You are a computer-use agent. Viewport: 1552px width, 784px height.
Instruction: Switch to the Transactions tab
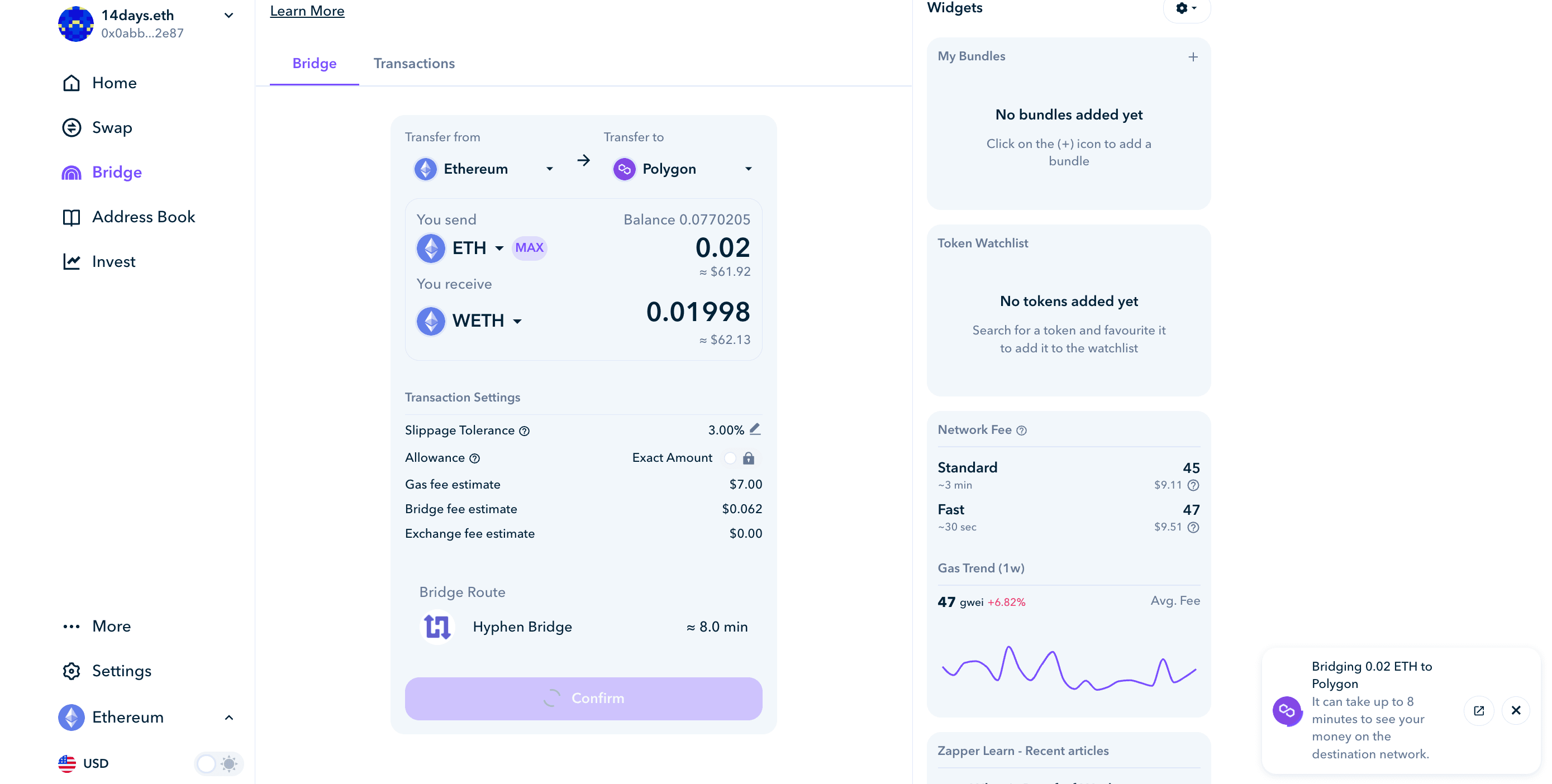(x=415, y=63)
